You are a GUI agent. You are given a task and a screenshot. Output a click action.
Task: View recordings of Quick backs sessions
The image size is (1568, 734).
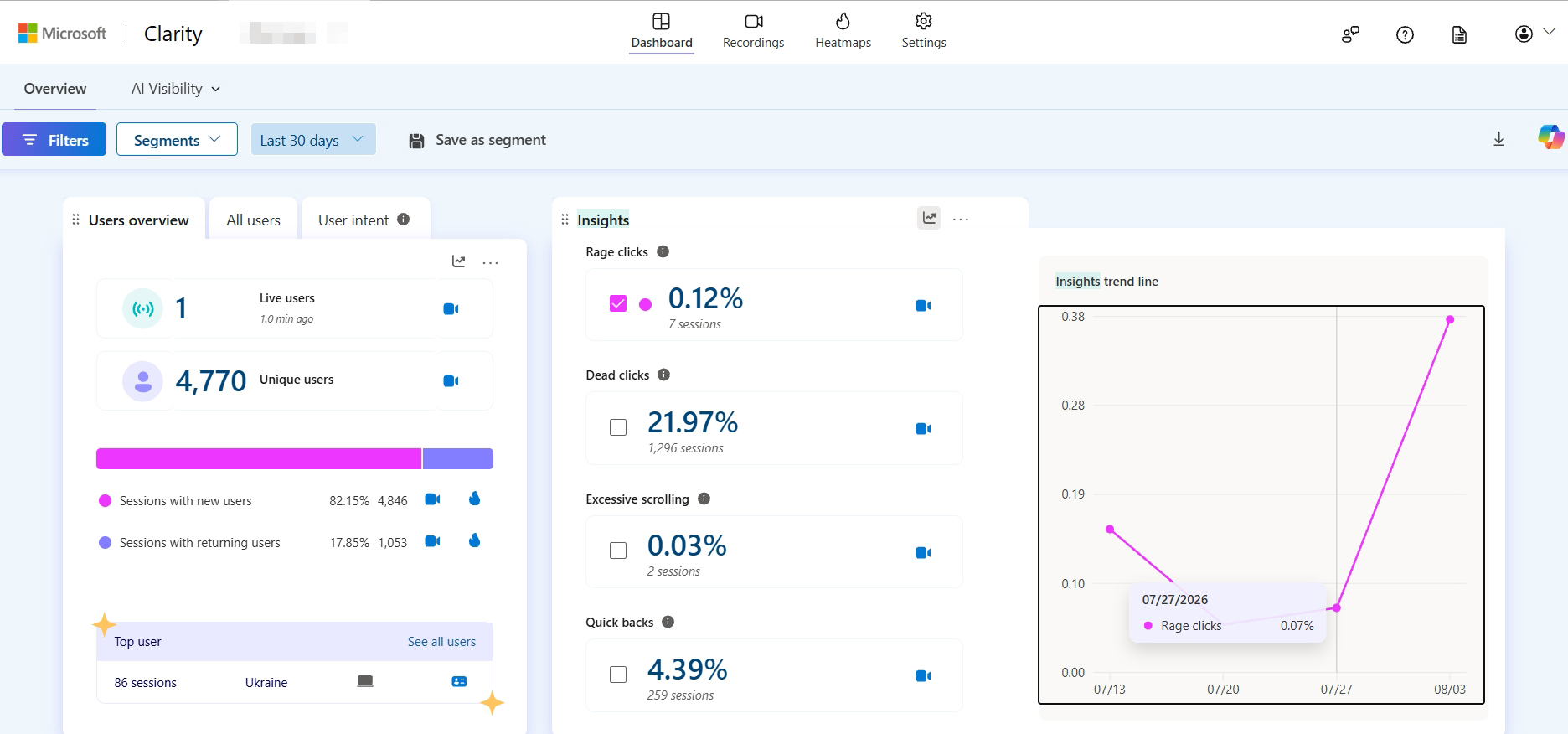[923, 676]
